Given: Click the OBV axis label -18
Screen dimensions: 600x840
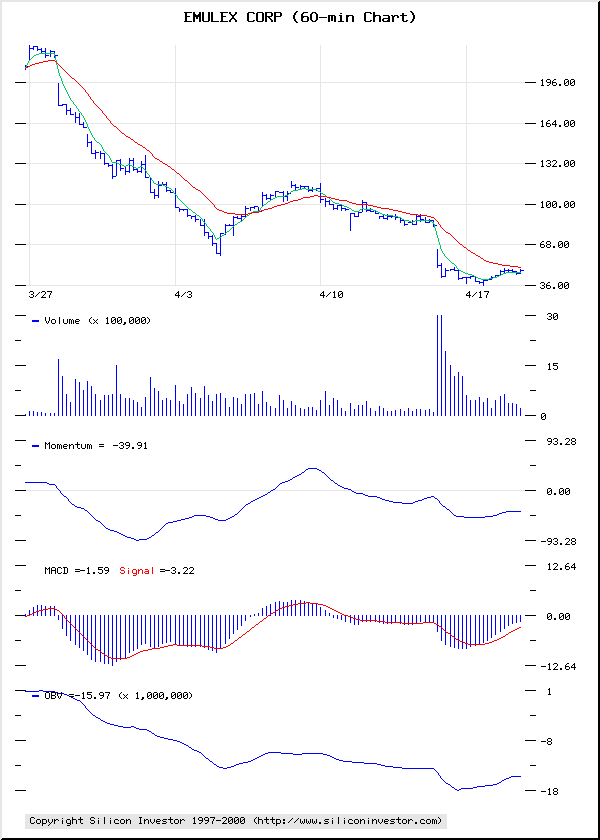Looking at the screenshot, I should [x=548, y=792].
